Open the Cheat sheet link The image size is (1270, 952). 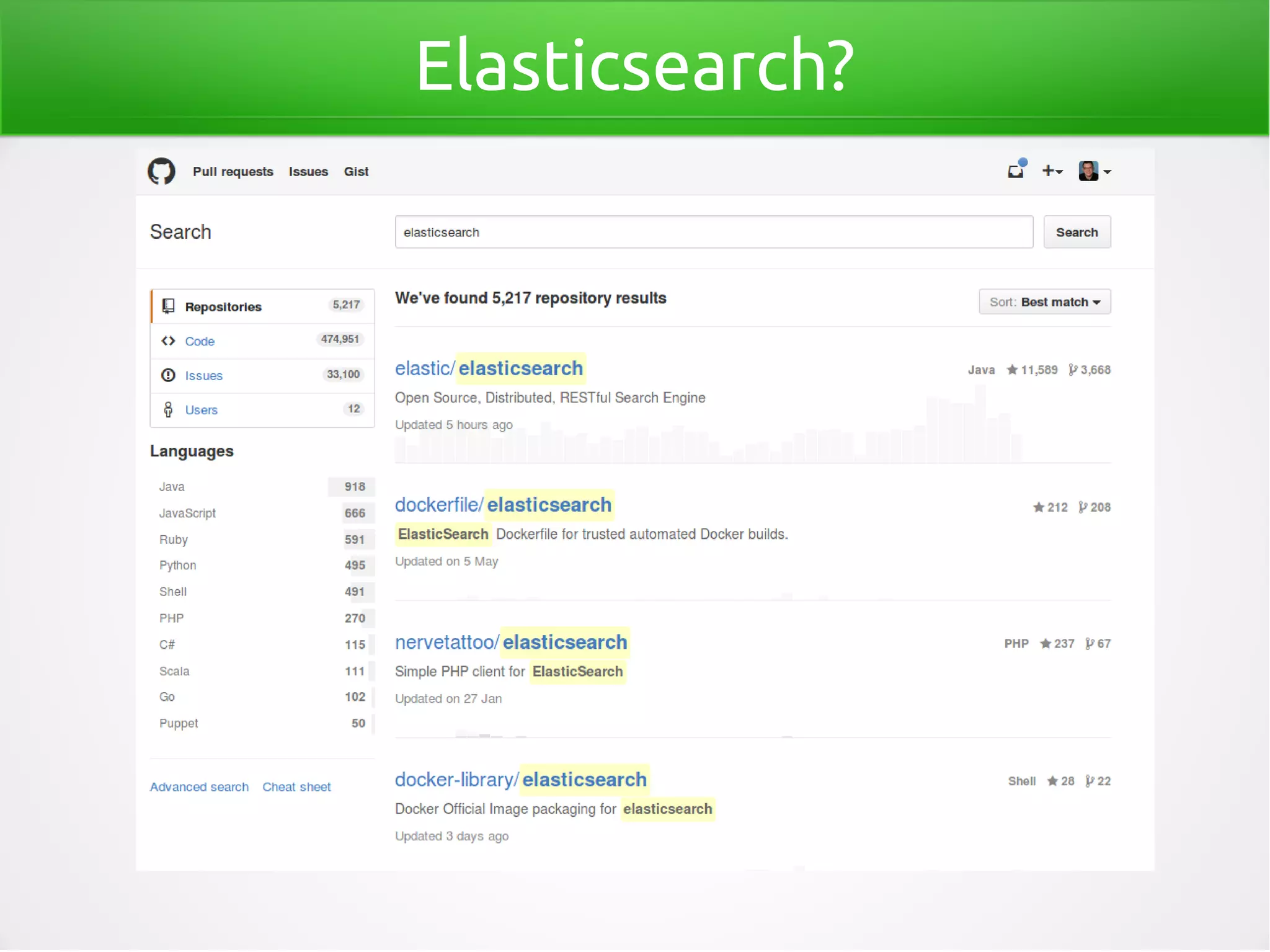[x=296, y=787]
